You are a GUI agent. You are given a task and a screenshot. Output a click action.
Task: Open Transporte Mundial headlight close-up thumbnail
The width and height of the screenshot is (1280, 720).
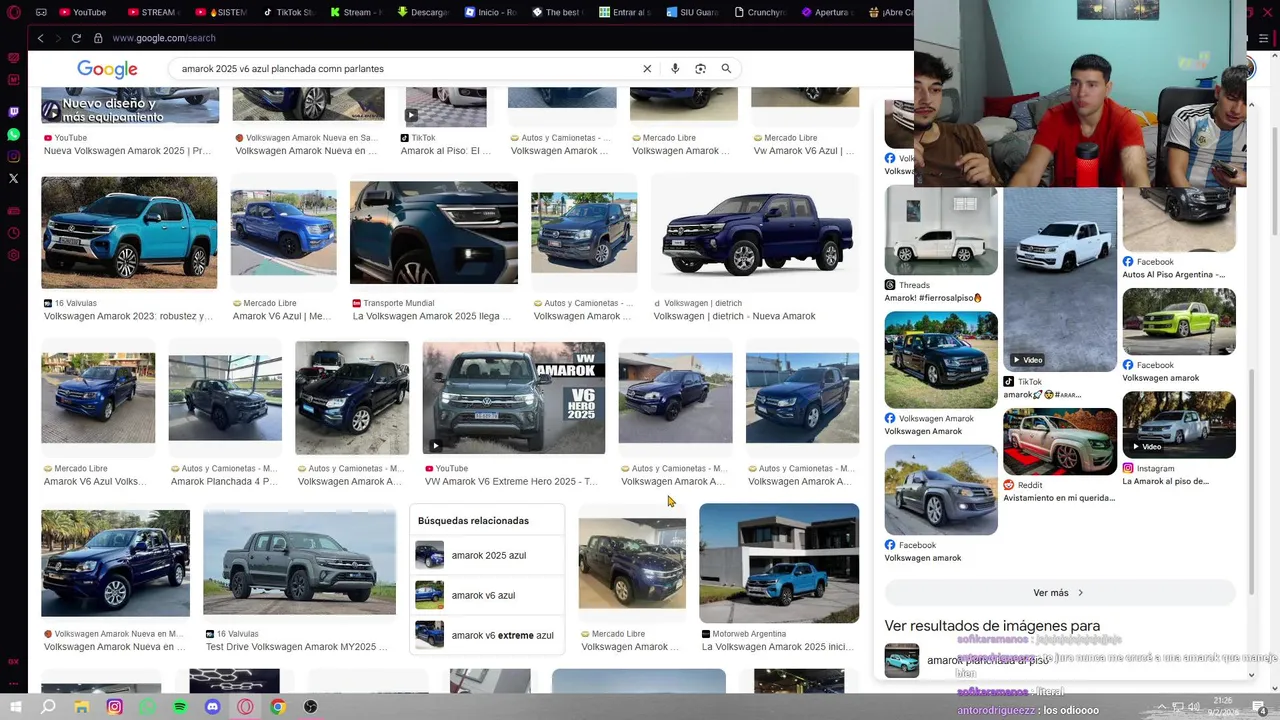point(434,233)
